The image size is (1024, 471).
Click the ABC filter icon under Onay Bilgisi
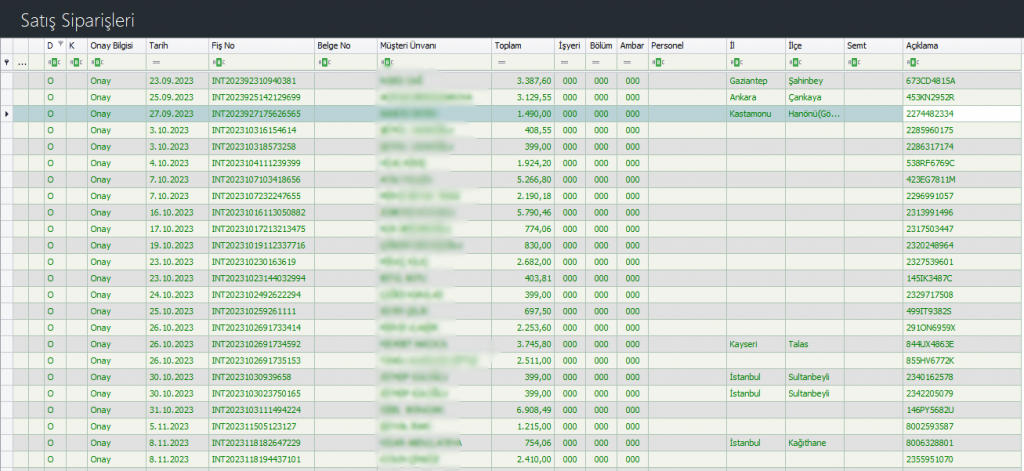click(x=95, y=62)
